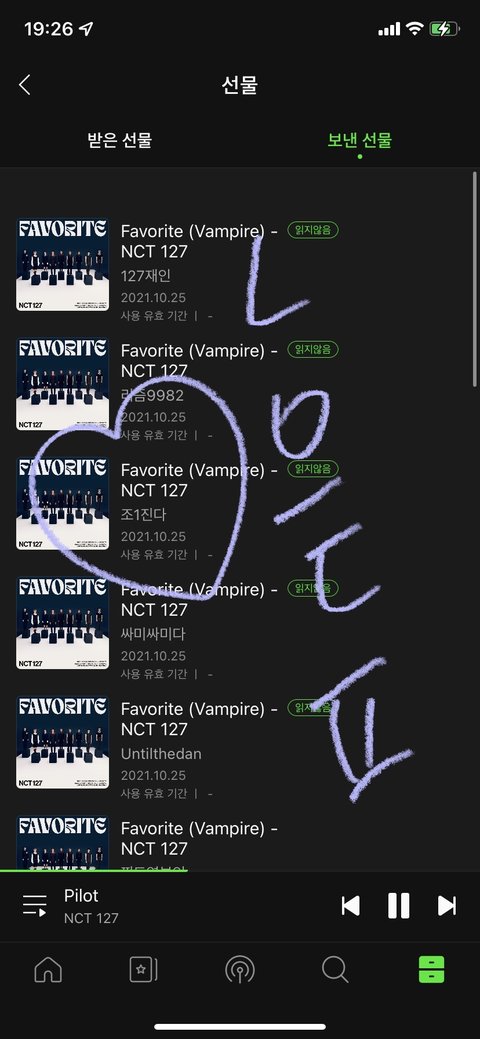Open the radio broadcast icon in bottom bar

239,970
